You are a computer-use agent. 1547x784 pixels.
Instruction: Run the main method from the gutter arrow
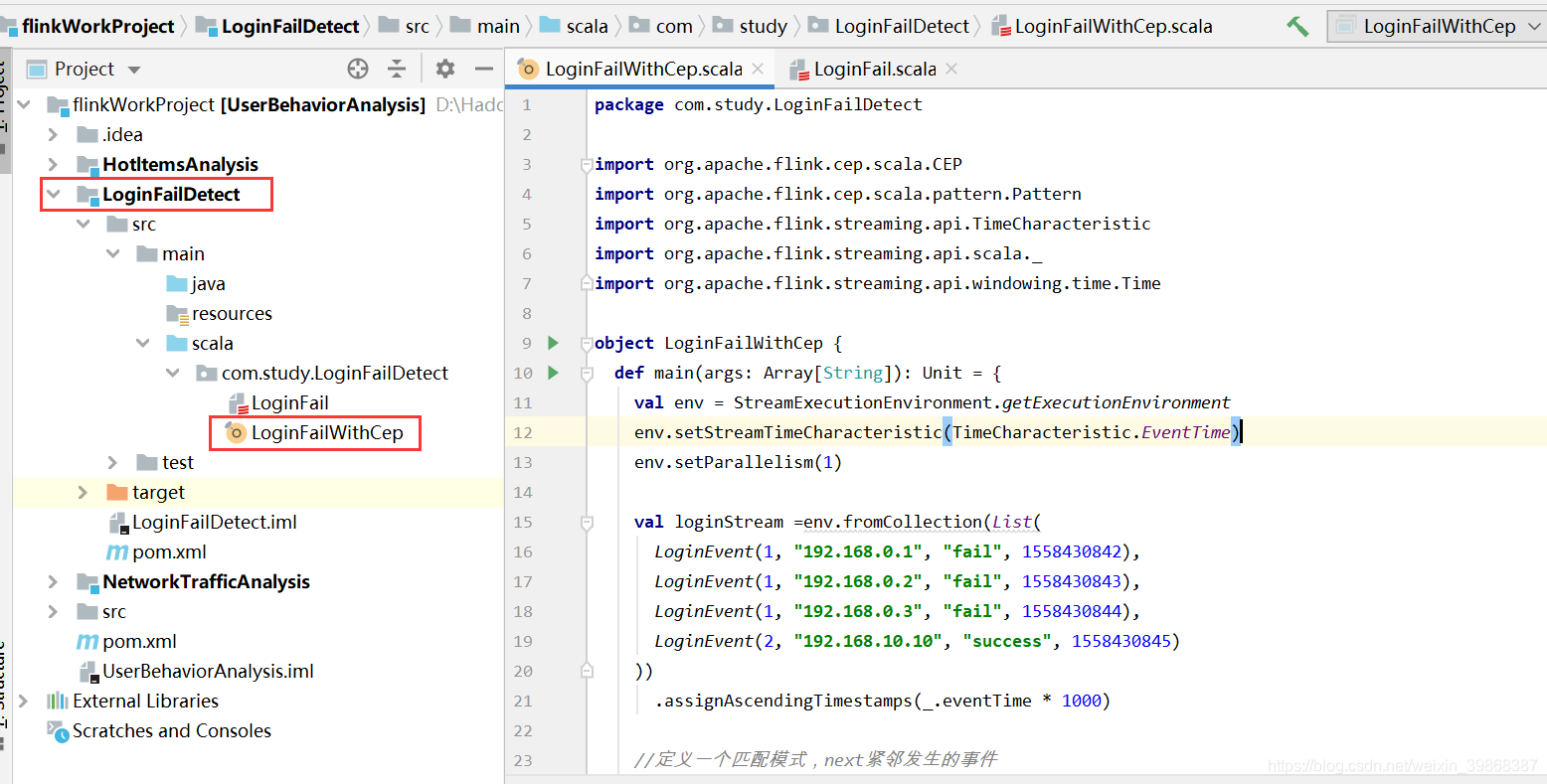click(x=554, y=373)
